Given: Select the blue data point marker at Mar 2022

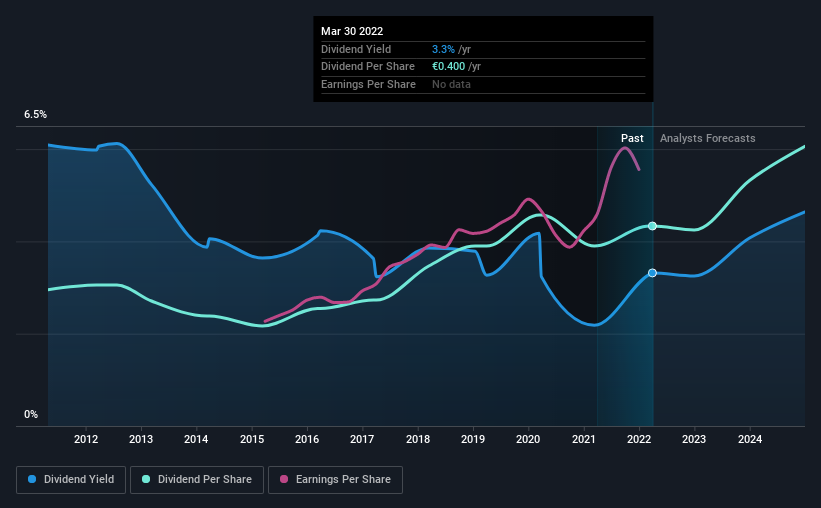Looking at the screenshot, I should point(652,273).
